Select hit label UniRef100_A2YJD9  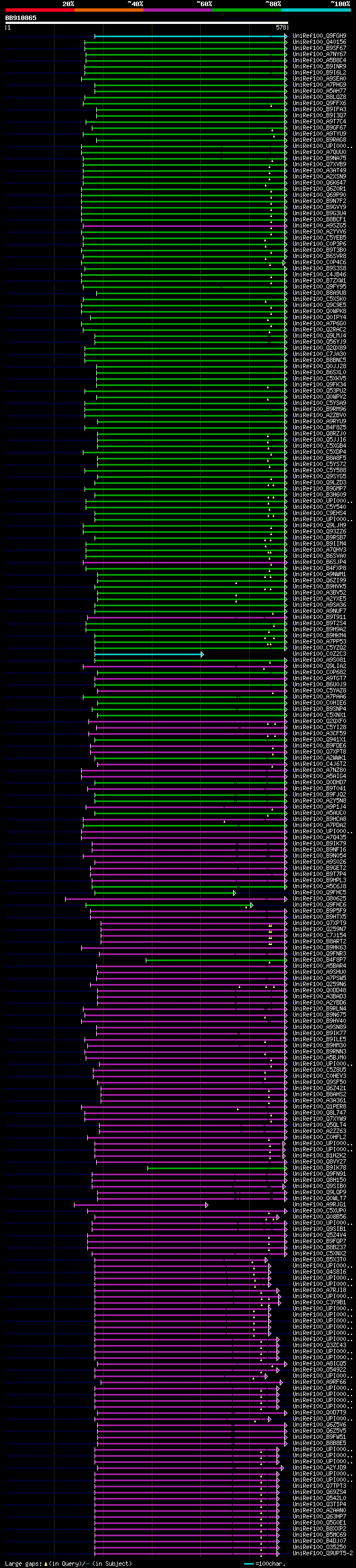click(319, 1467)
